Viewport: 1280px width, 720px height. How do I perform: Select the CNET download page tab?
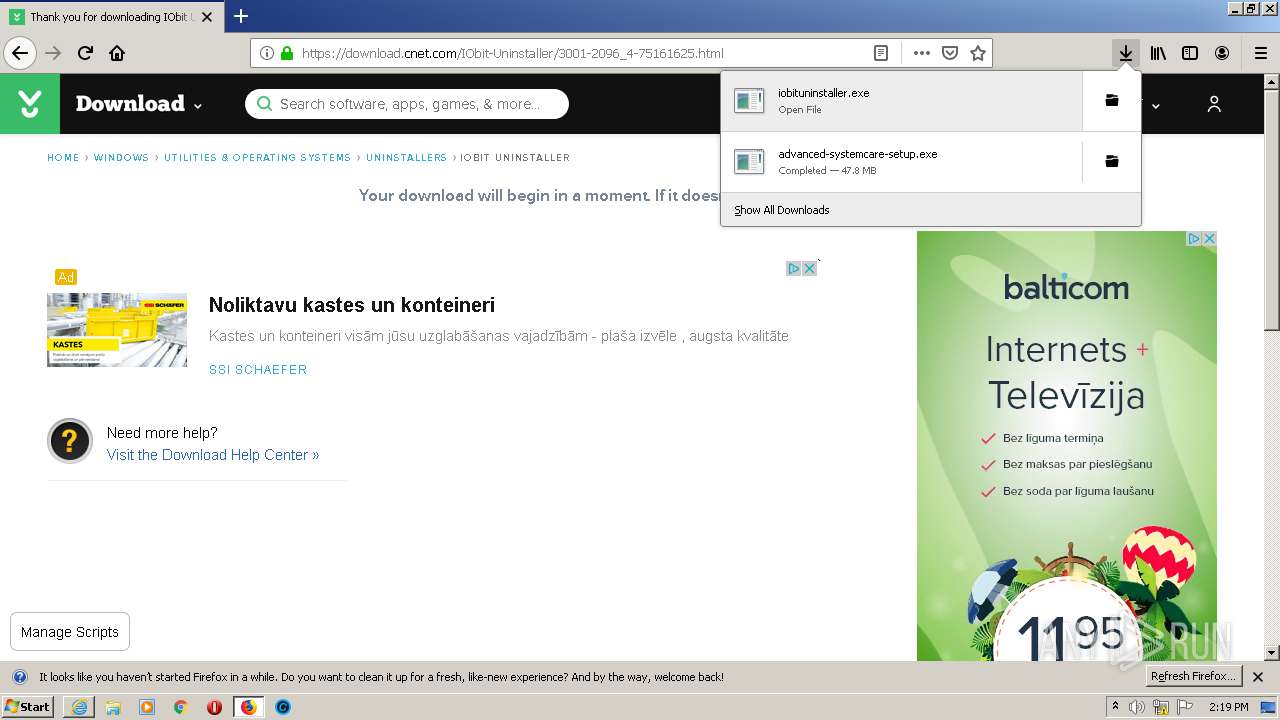[111, 17]
